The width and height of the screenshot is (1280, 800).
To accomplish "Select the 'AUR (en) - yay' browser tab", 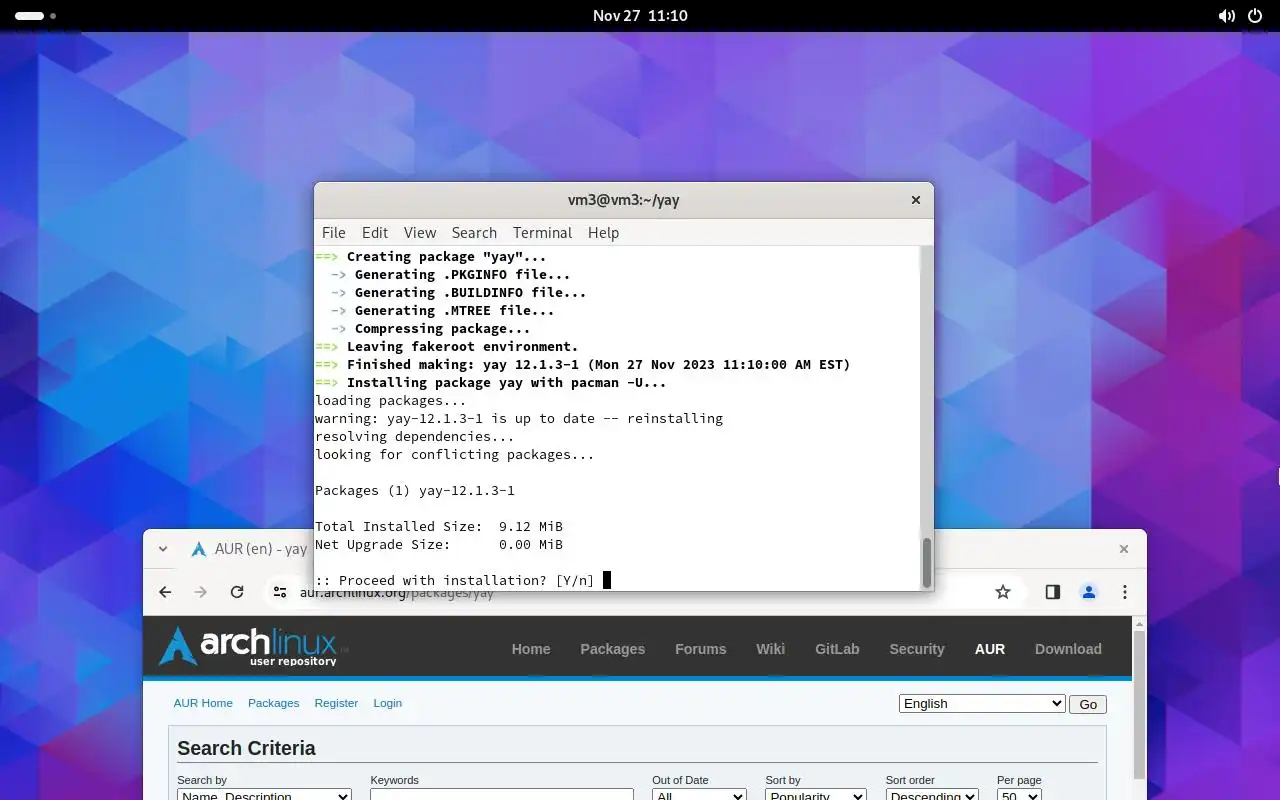I will [x=248, y=549].
